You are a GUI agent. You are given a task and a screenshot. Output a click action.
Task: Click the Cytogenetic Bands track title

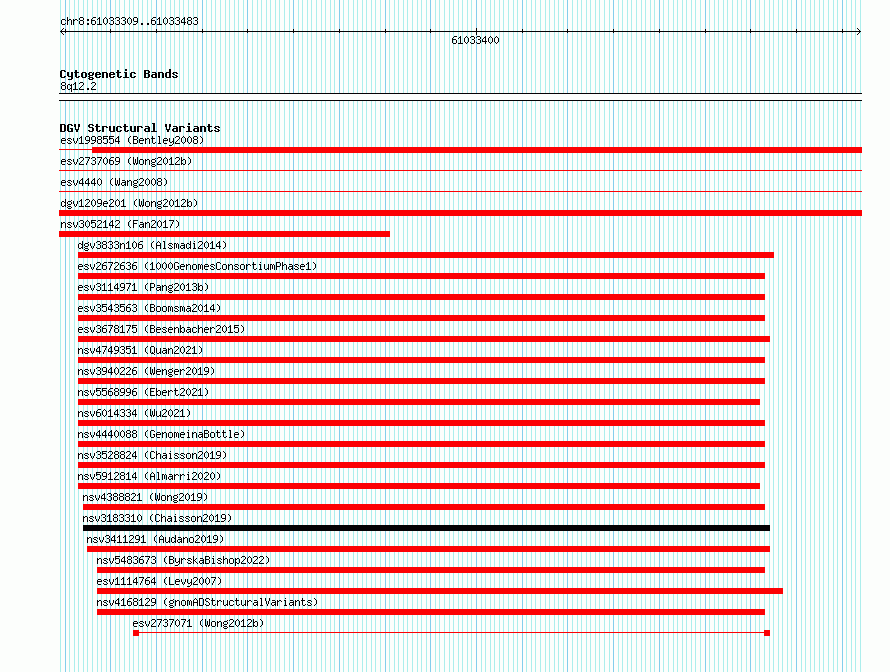click(119, 74)
